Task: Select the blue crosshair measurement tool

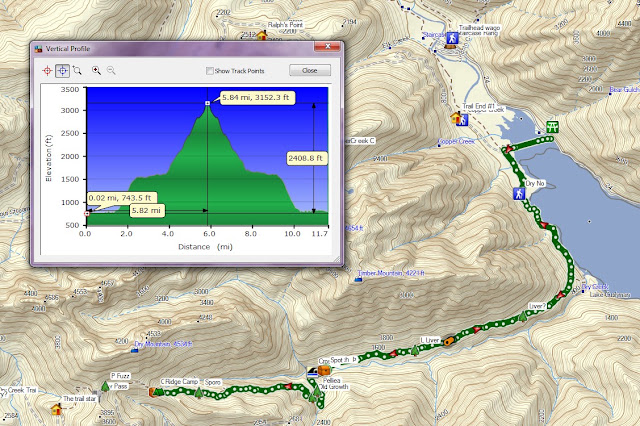Action: 62,71
